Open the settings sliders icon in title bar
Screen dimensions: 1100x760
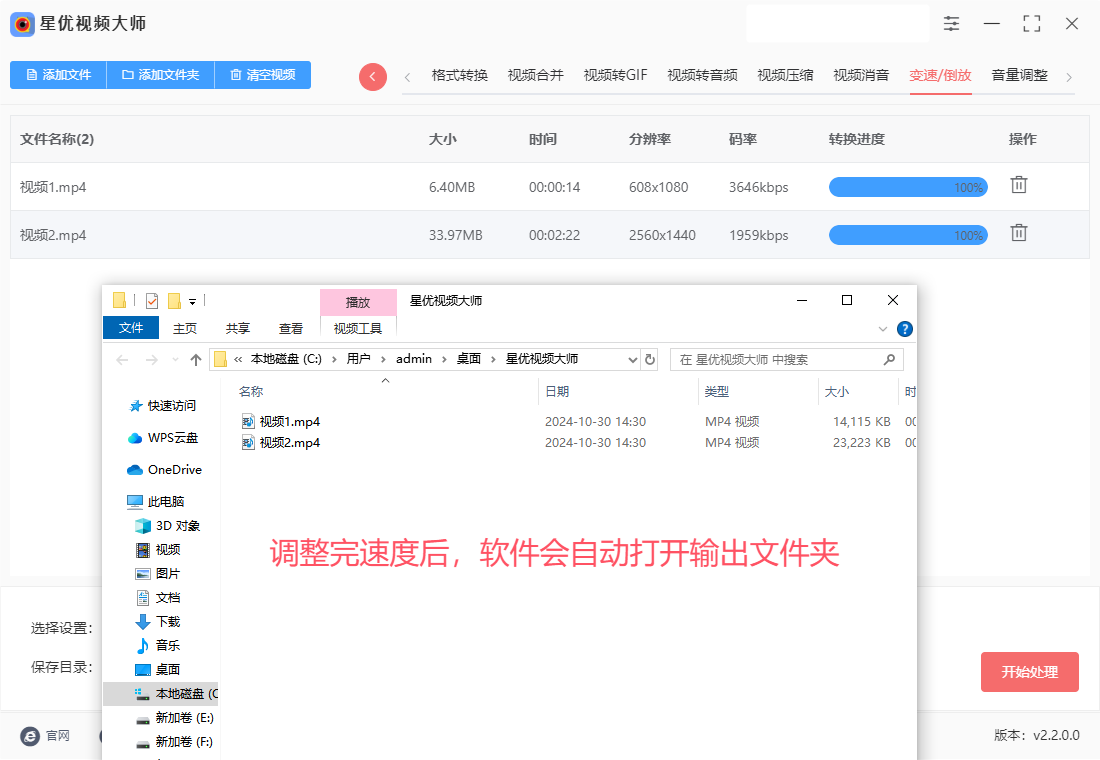(951, 24)
